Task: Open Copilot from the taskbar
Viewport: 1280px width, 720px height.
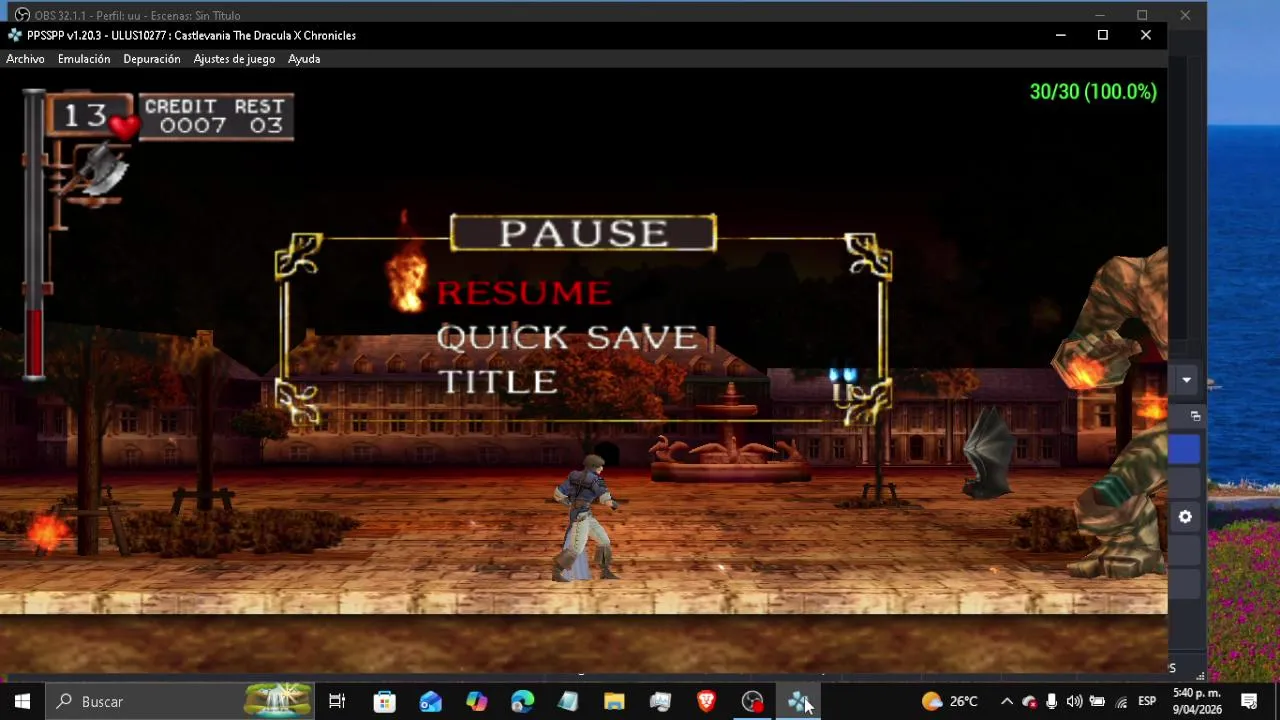Action: 477,701
